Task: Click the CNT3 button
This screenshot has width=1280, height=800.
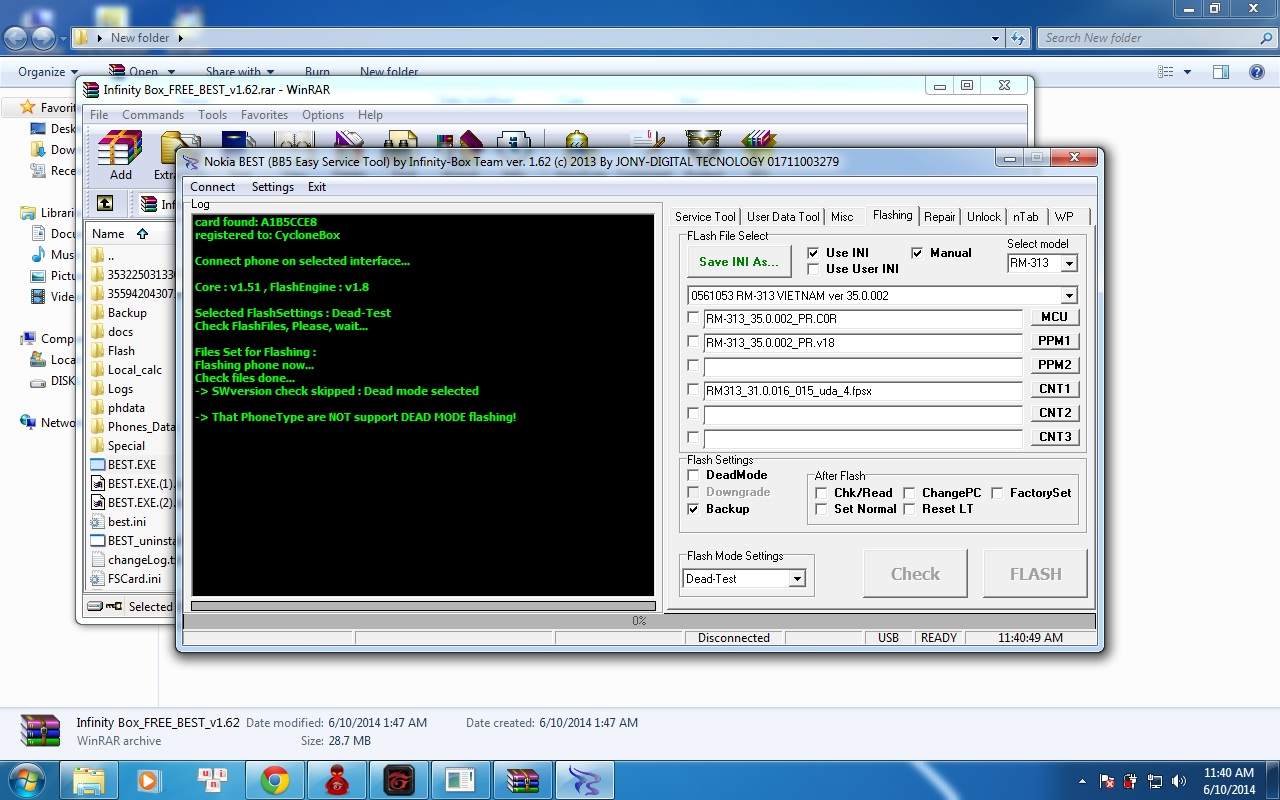Action: [1054, 437]
